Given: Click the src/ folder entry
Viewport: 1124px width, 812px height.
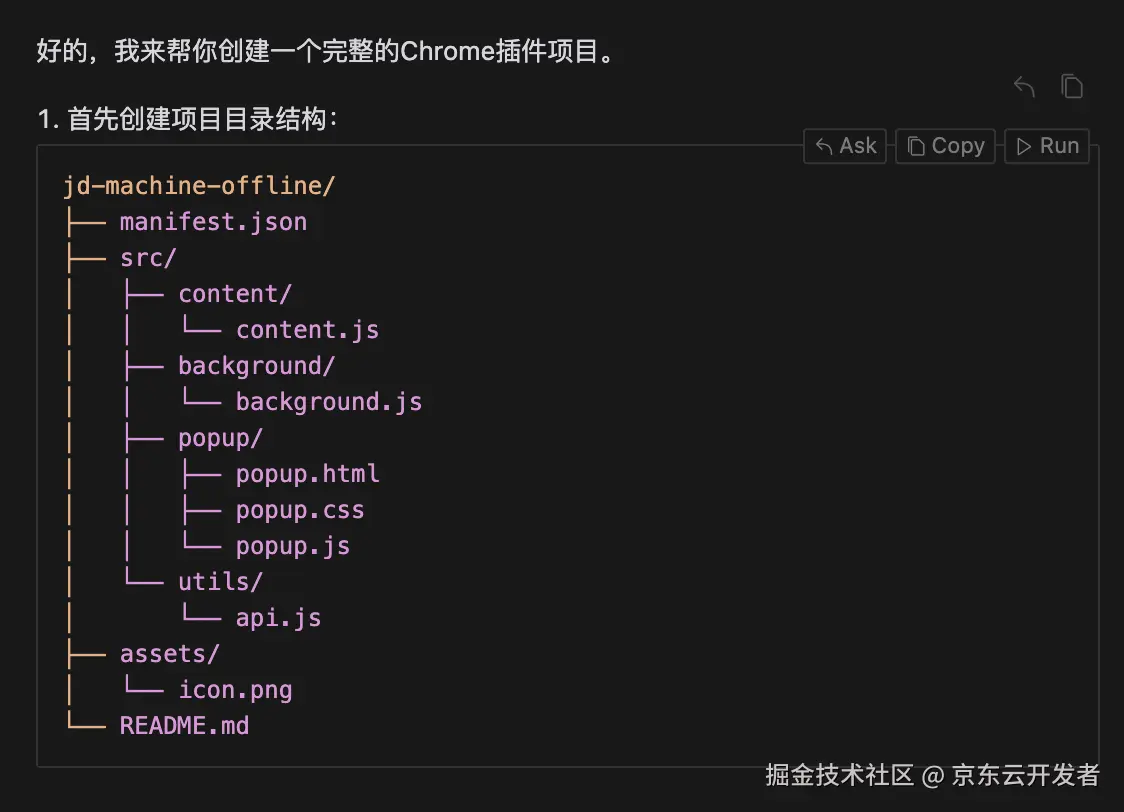Looking at the screenshot, I should click(x=148, y=258).
